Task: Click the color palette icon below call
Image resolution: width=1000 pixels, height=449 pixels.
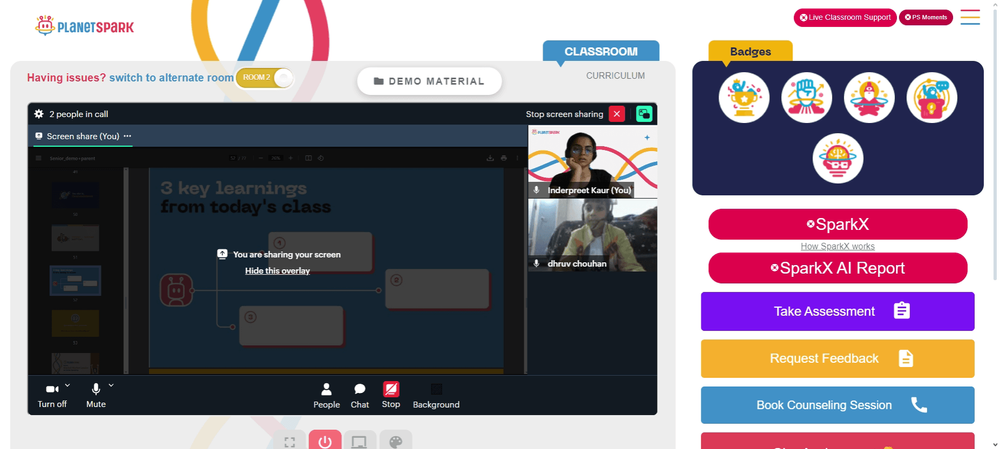Action: point(395,441)
